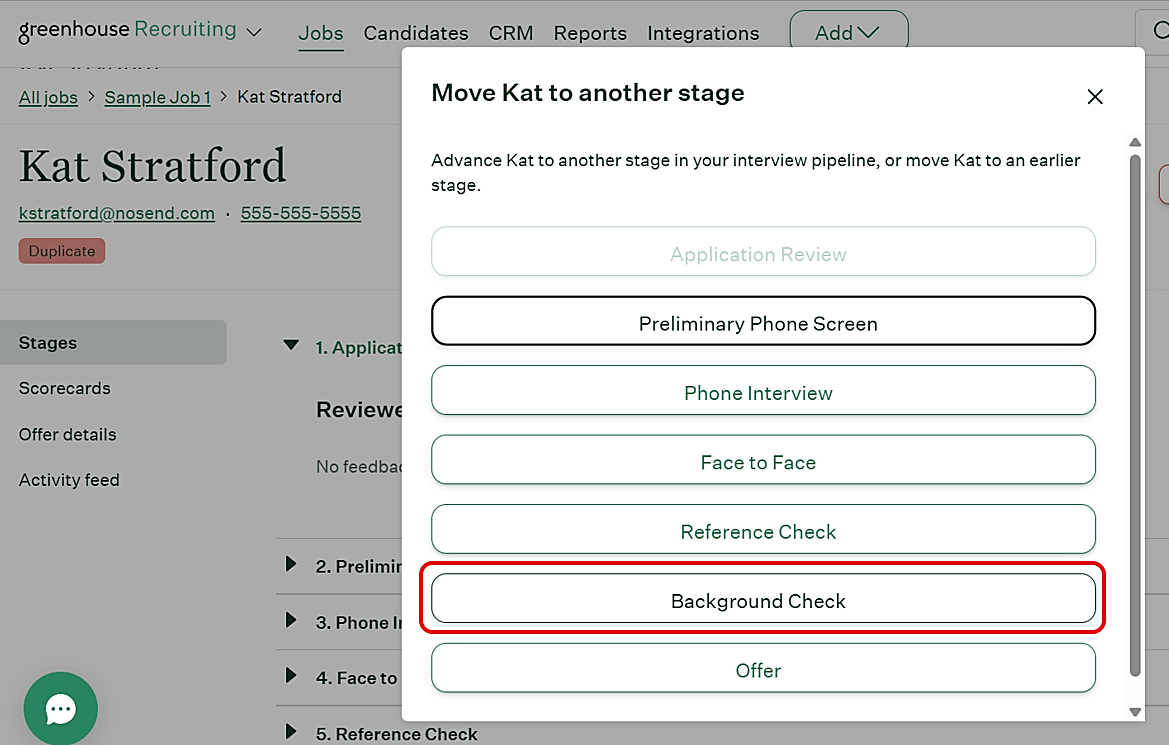Open the Candidates nav tab
The height and width of the screenshot is (745, 1169).
click(x=416, y=34)
